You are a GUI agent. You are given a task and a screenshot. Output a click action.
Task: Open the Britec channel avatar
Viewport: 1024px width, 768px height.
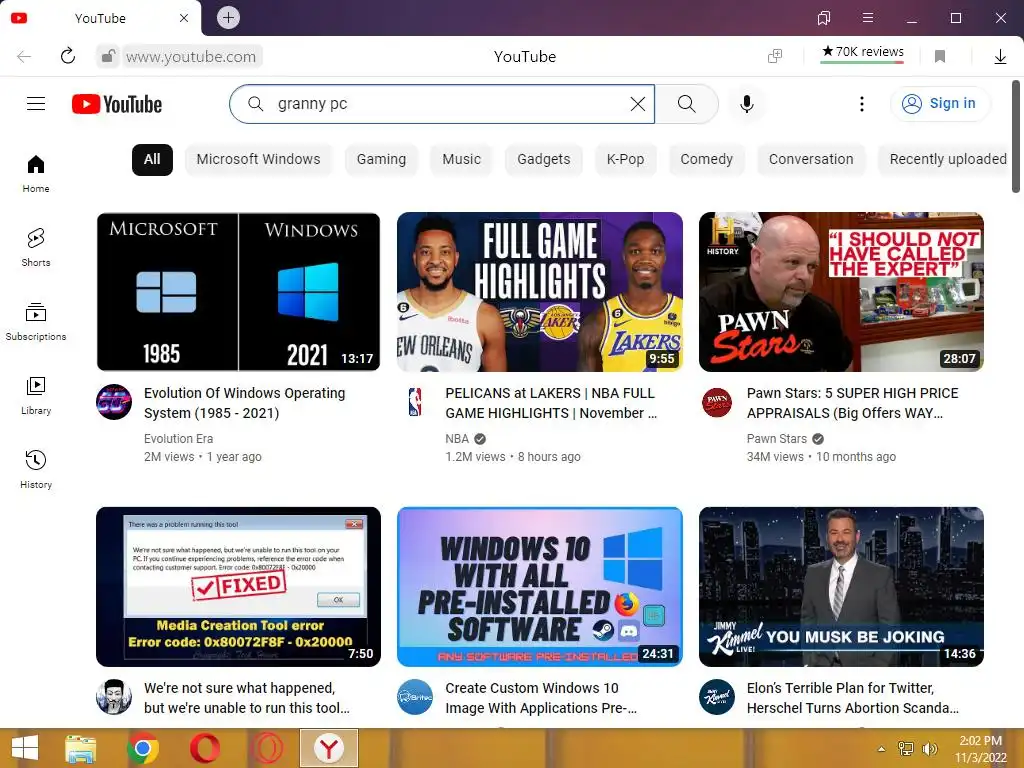click(415, 697)
